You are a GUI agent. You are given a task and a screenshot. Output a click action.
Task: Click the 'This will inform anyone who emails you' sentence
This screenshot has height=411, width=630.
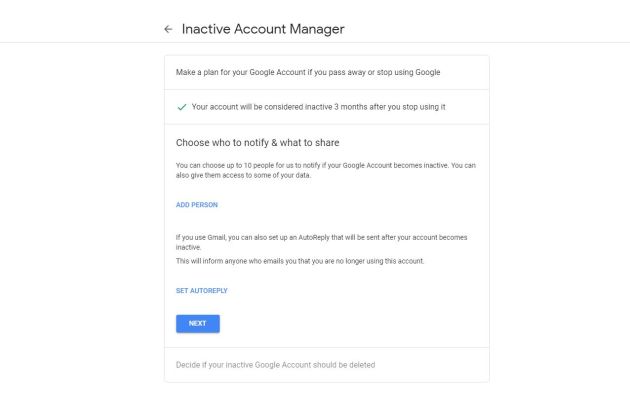tap(300, 261)
